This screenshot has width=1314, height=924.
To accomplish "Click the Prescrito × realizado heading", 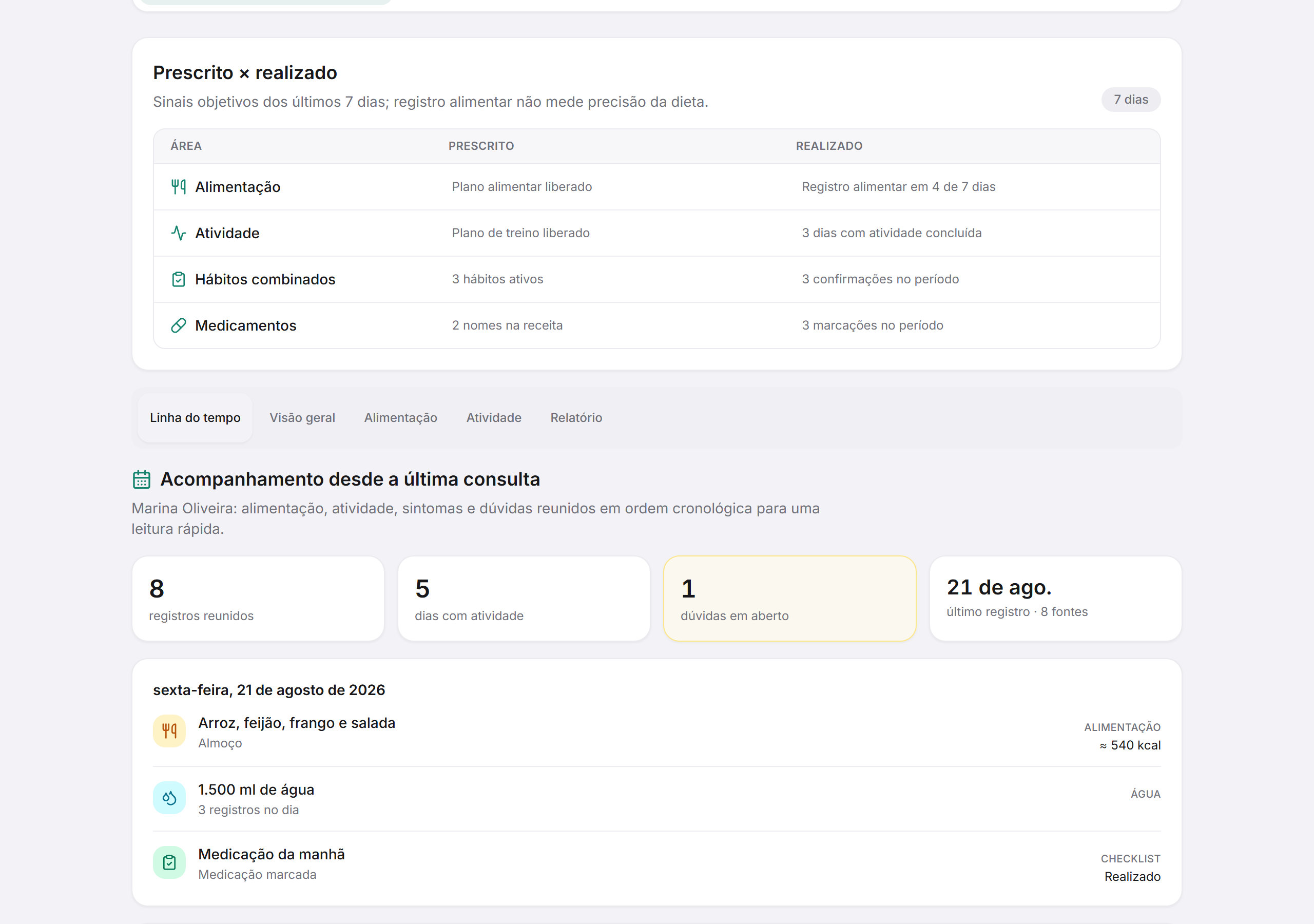I will (x=245, y=73).
